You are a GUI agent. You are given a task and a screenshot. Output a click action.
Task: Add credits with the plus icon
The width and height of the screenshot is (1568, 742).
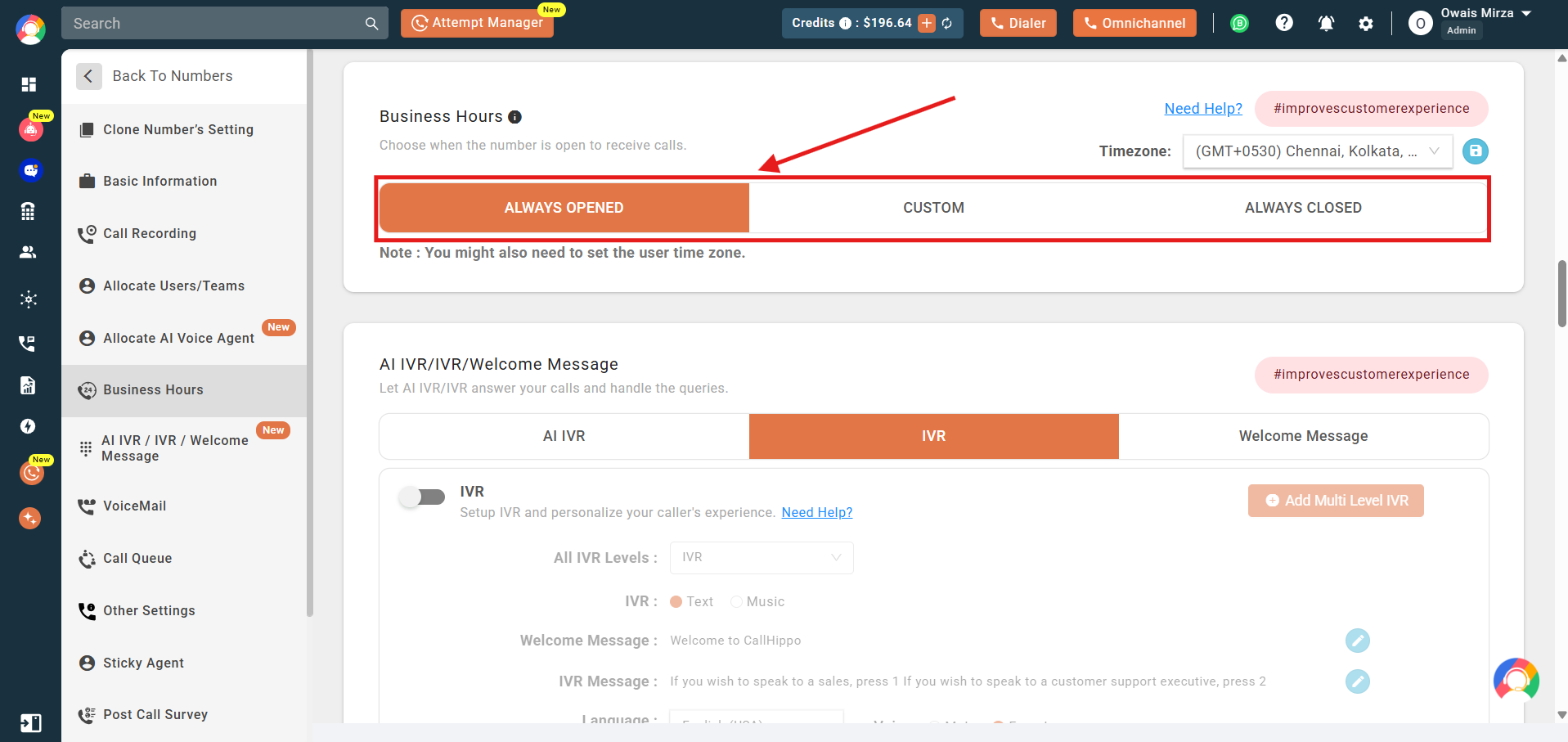(x=927, y=23)
